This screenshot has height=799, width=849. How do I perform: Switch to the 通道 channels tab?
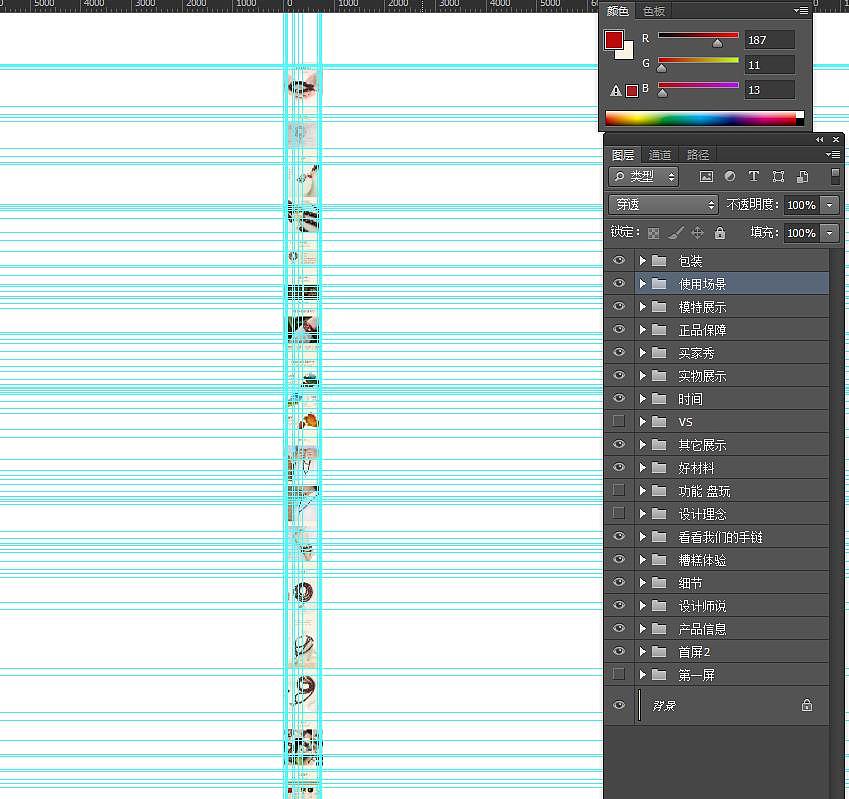[659, 155]
